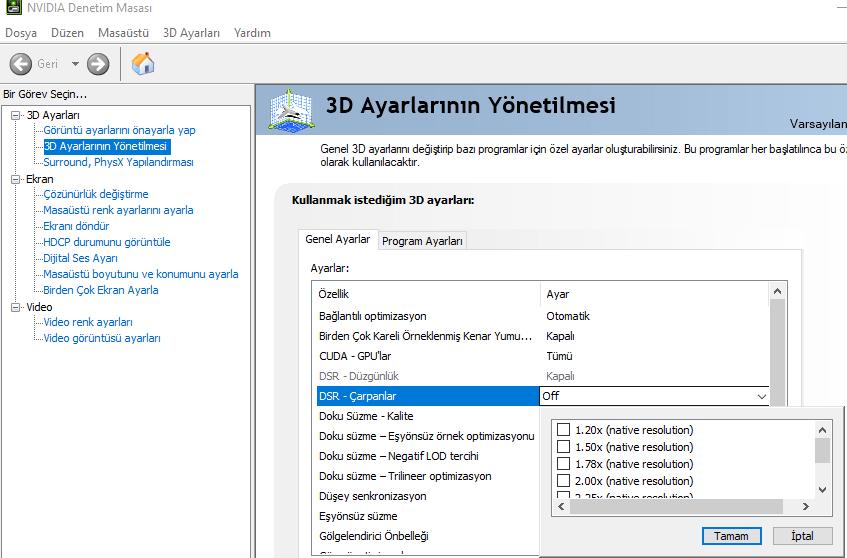
Task: Click DSR list scroll up arrow
Action: point(822,430)
